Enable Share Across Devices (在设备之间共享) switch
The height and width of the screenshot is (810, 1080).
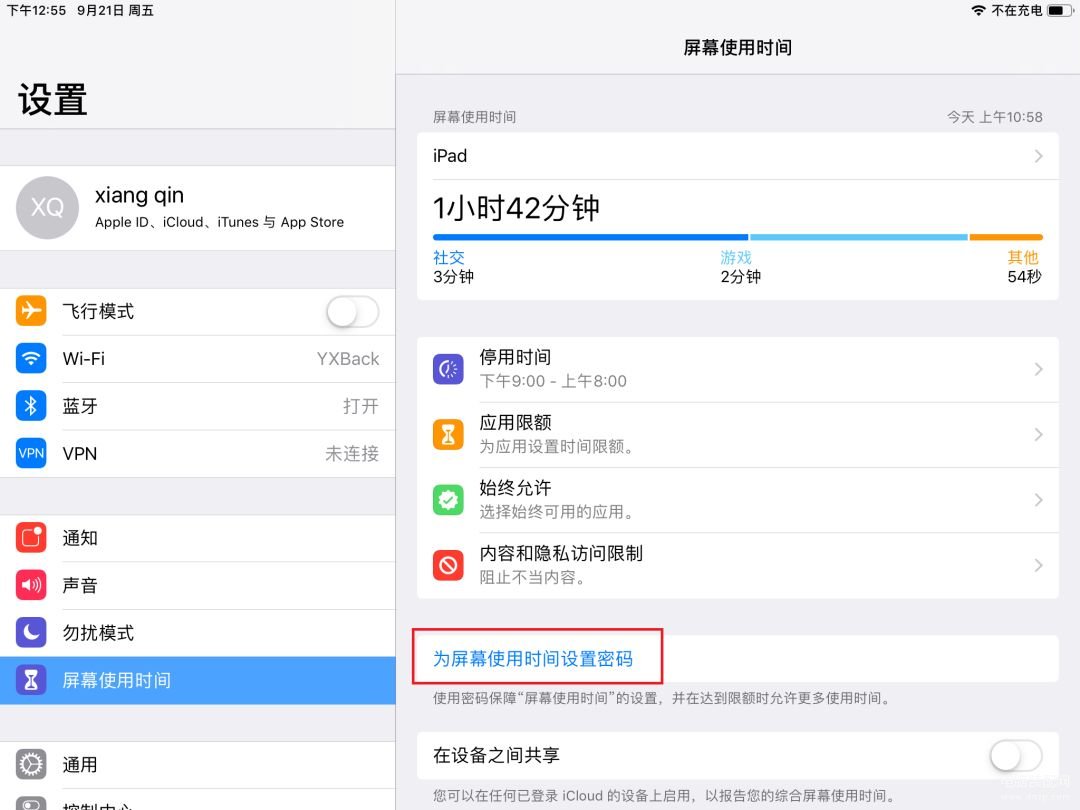(1015, 756)
